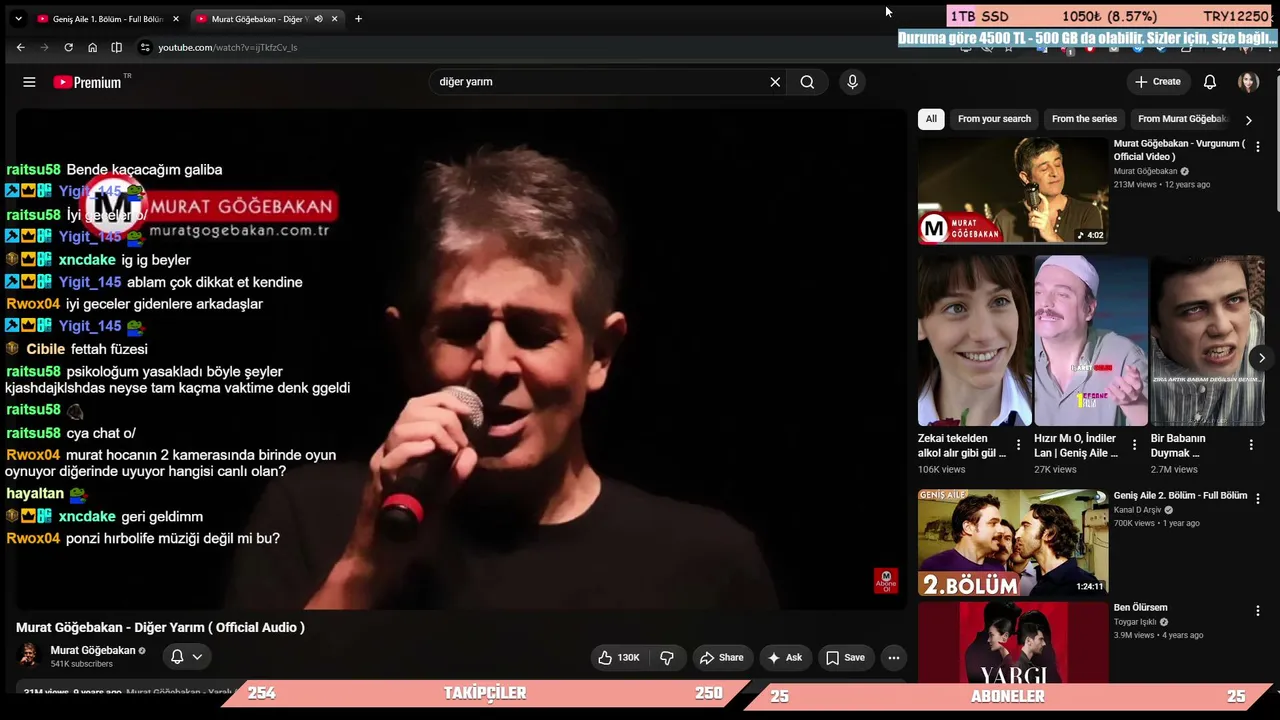Start voice search with the microphone
This screenshot has width=1280, height=720.
[852, 82]
